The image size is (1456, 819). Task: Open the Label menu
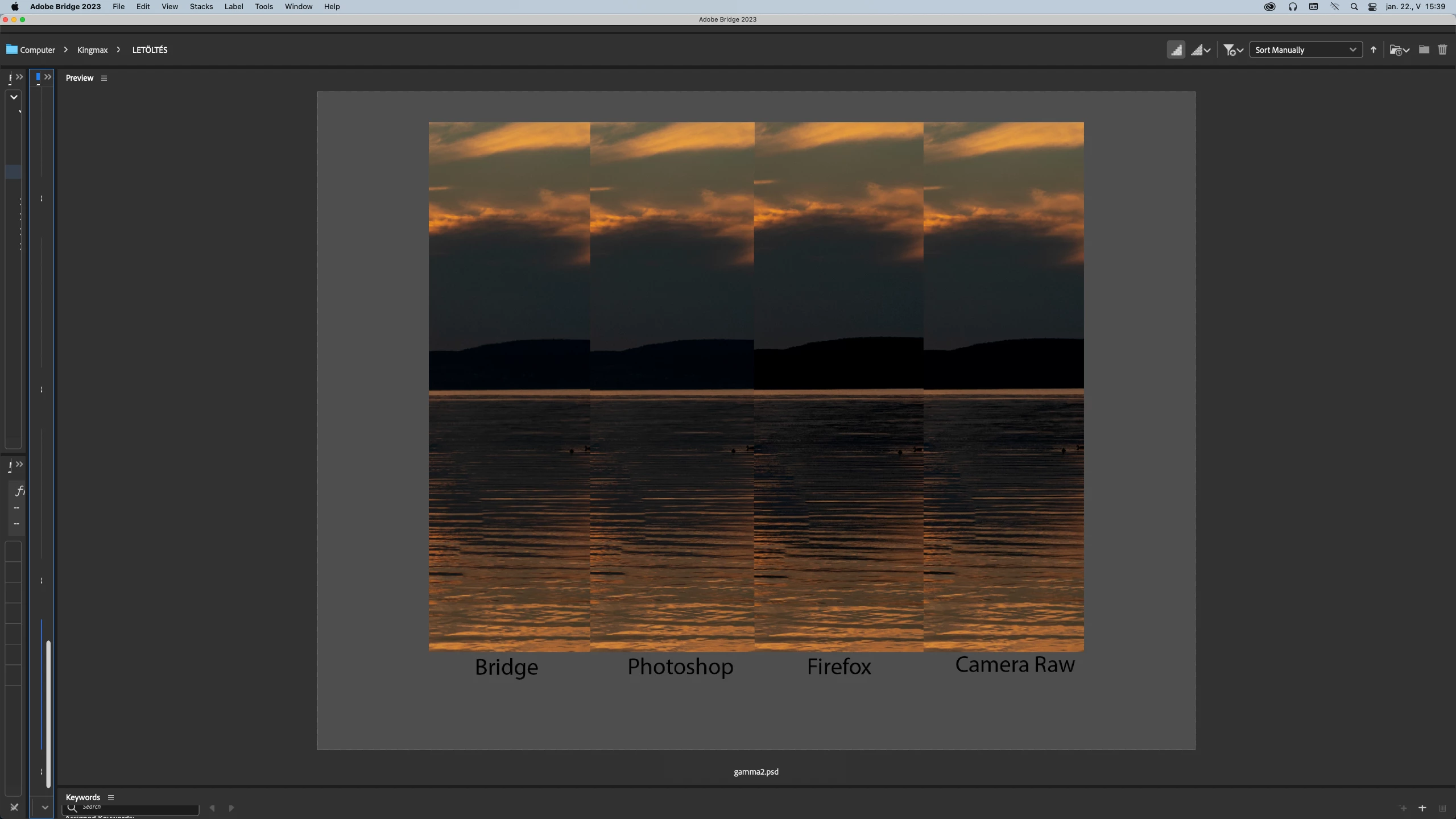click(x=234, y=7)
